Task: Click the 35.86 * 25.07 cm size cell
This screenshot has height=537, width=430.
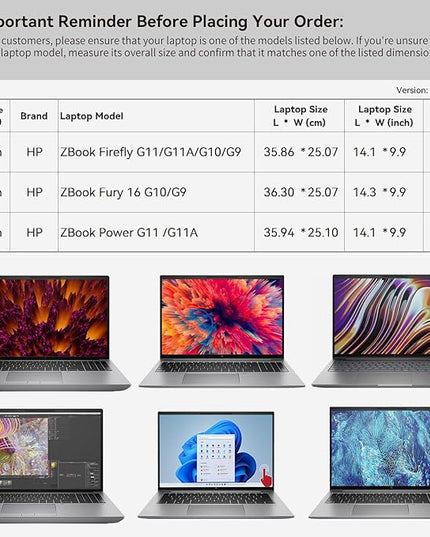Action: (x=300, y=152)
